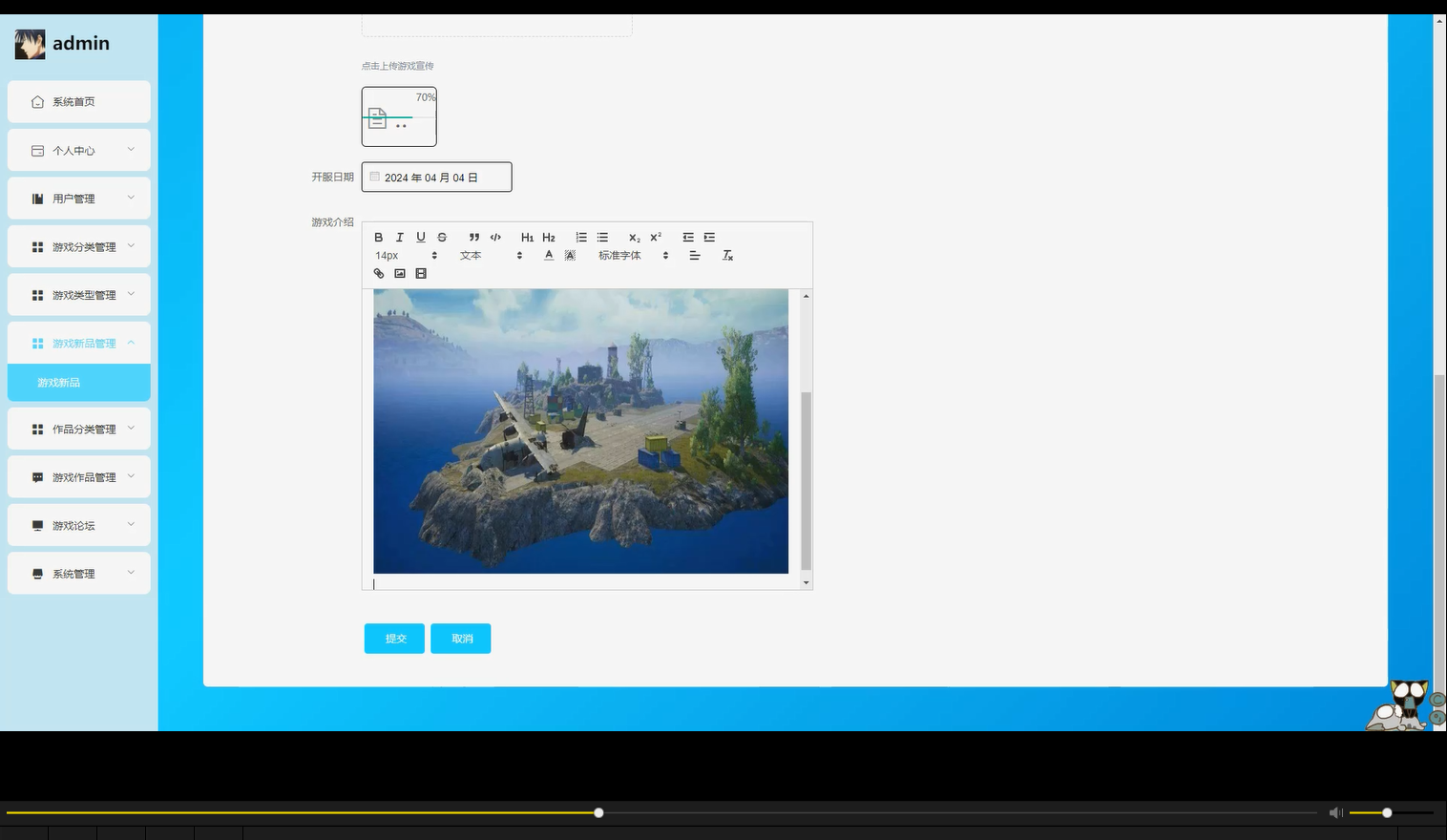Apply Heading 1 style
1447x840 pixels.
[527, 238]
